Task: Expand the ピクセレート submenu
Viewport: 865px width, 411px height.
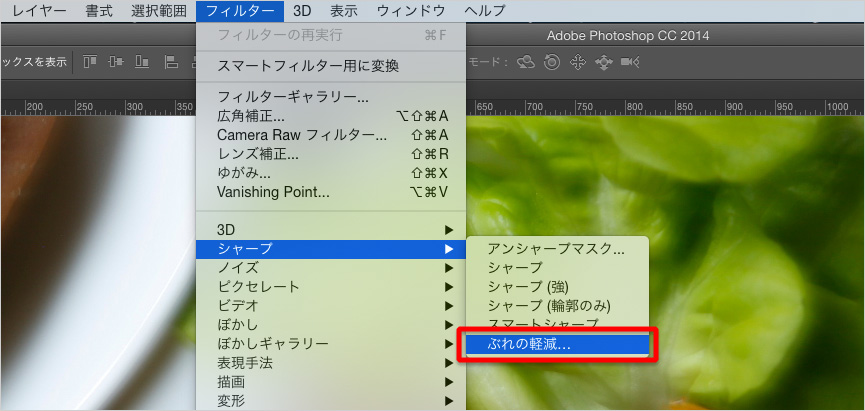Action: coord(331,287)
